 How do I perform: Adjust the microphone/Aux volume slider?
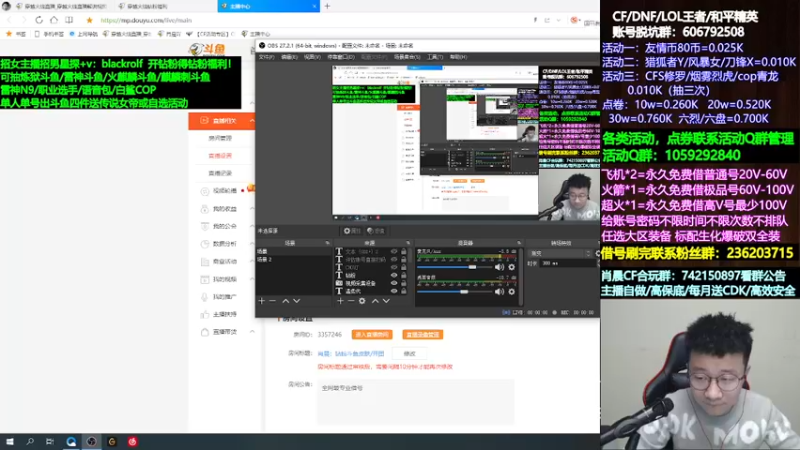[454, 267]
